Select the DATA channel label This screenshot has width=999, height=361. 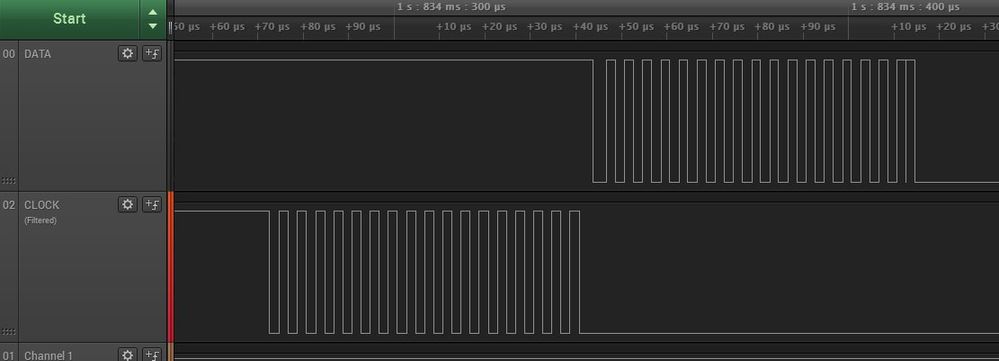click(38, 54)
